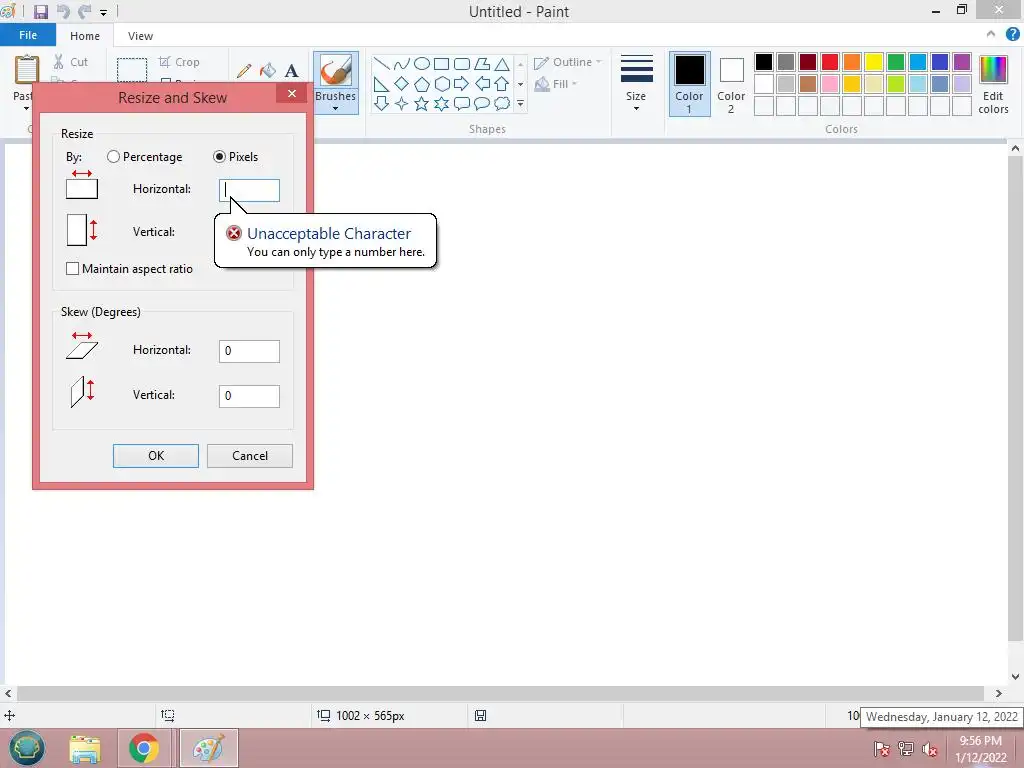Image resolution: width=1024 pixels, height=768 pixels.
Task: Choose the Down arrow shape
Action: pos(381,104)
